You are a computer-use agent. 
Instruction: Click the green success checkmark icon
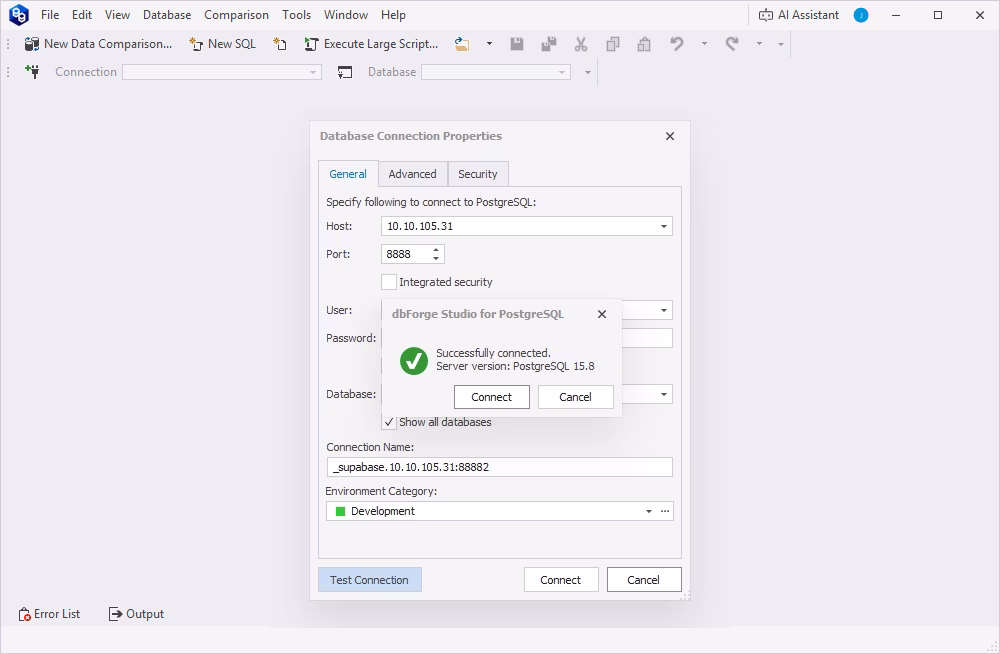[414, 361]
